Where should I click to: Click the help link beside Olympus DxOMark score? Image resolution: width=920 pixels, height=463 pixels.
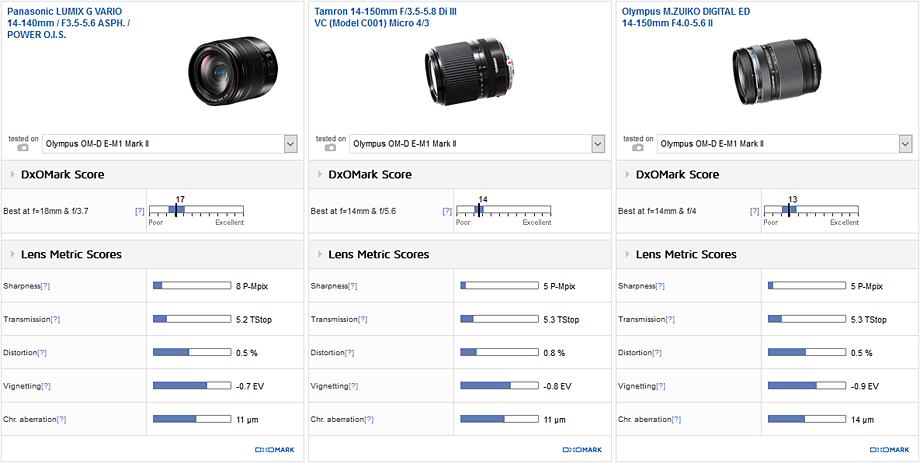pyautogui.click(x=755, y=211)
